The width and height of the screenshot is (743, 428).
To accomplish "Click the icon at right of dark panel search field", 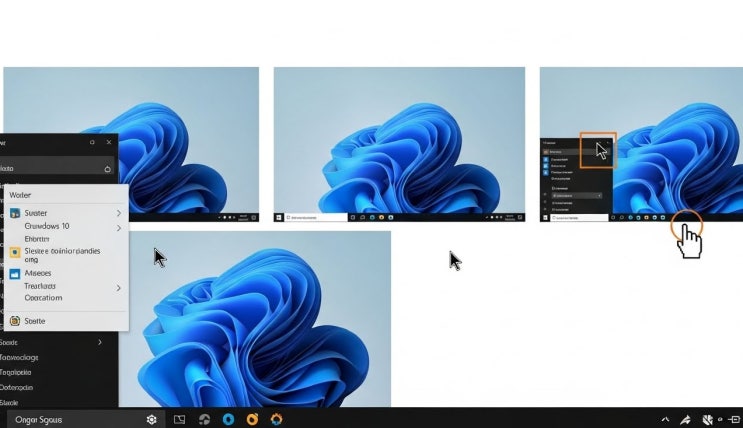I will tap(108, 169).
